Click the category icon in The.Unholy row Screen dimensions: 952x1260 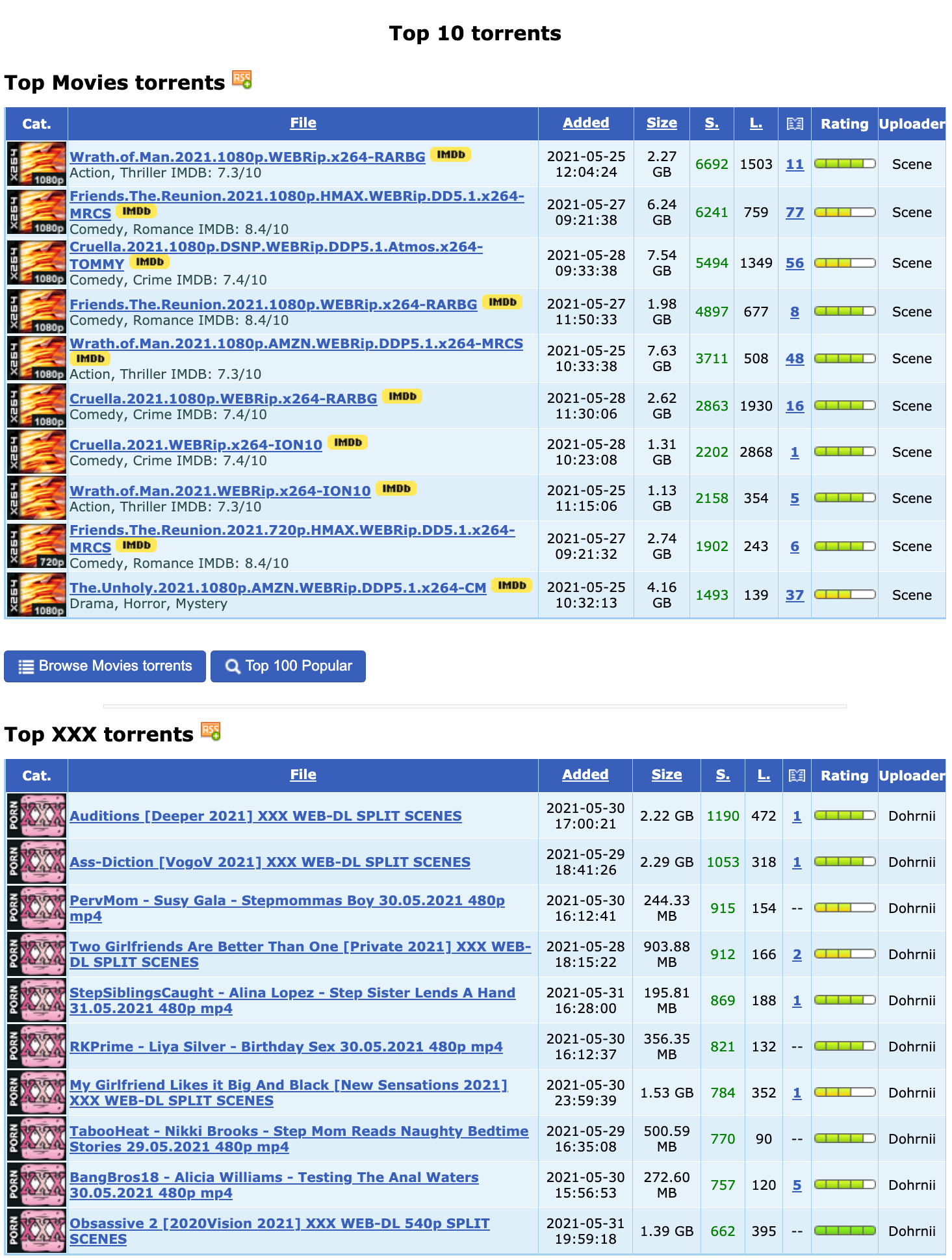pyautogui.click(x=37, y=595)
